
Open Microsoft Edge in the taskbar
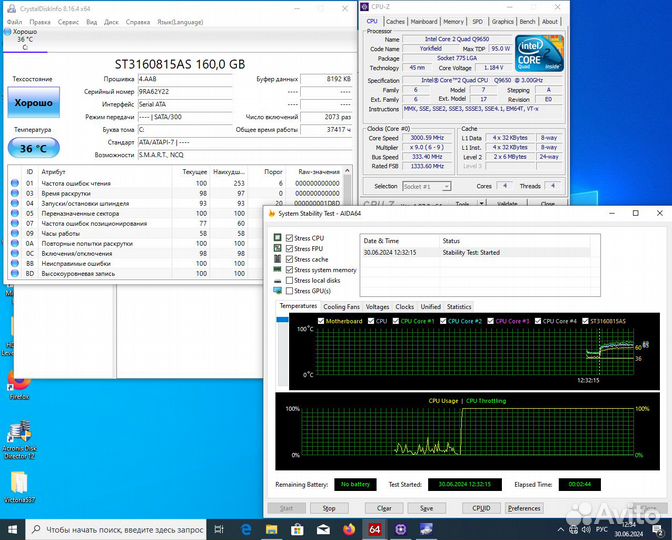click(248, 529)
